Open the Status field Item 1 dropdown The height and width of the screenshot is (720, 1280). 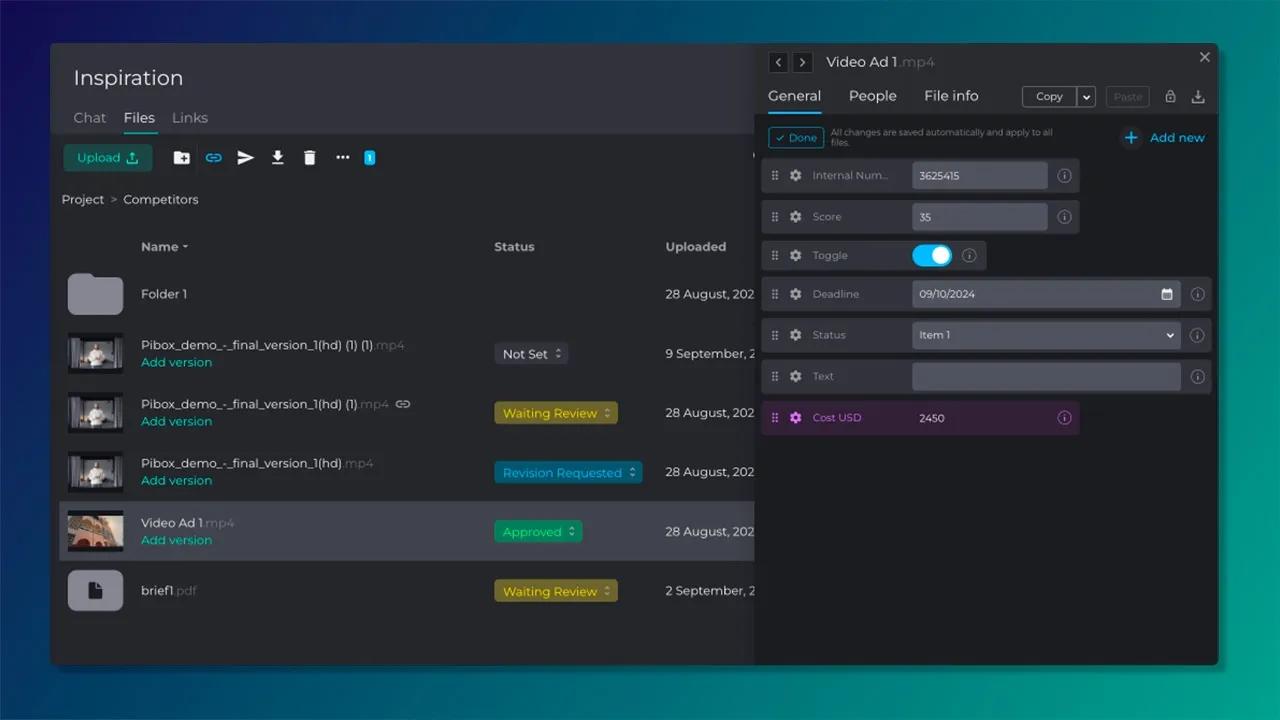pyautogui.click(x=1045, y=335)
